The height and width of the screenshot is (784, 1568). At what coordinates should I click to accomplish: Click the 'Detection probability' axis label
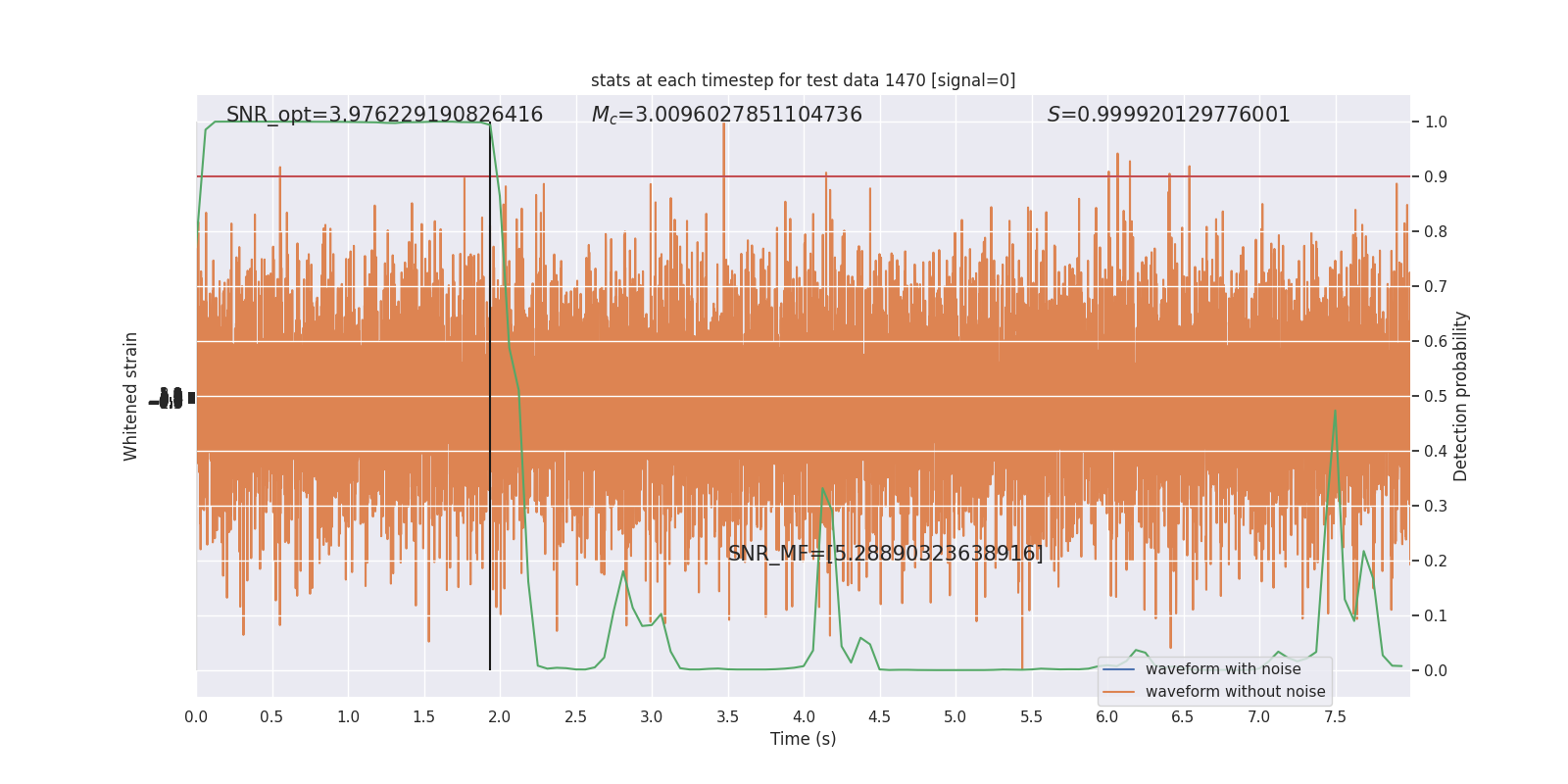coord(1461,396)
